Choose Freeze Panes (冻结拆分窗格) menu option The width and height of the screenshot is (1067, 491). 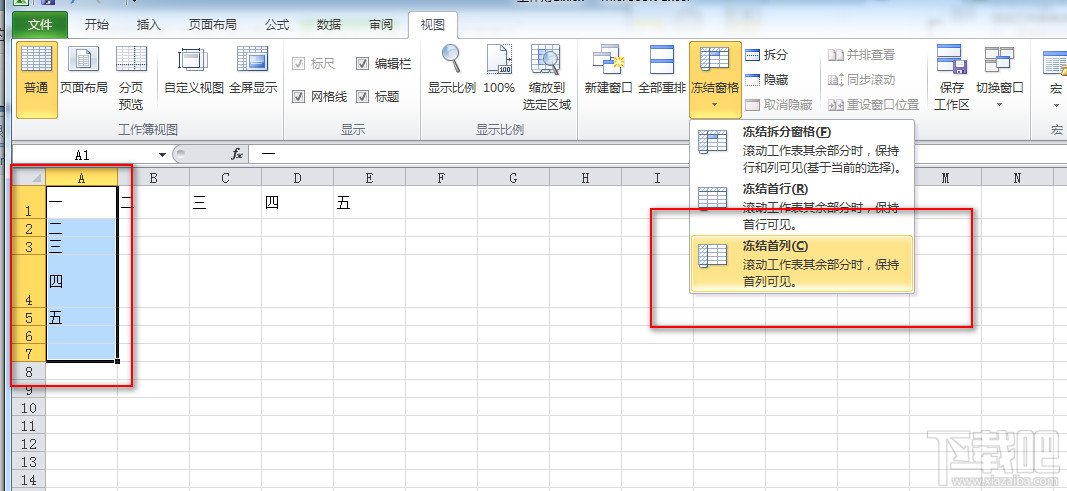coord(802,149)
